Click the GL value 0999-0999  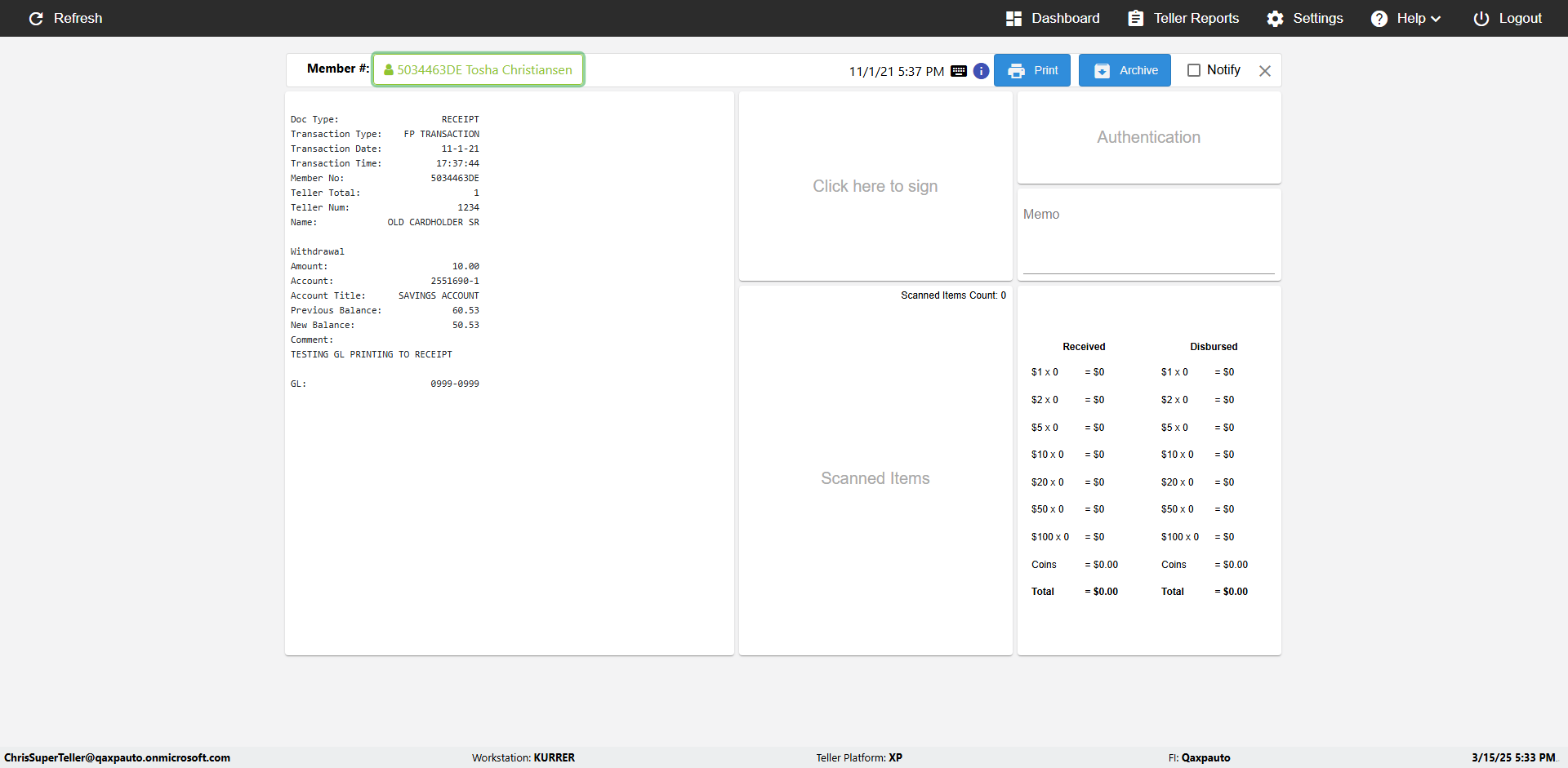(455, 384)
